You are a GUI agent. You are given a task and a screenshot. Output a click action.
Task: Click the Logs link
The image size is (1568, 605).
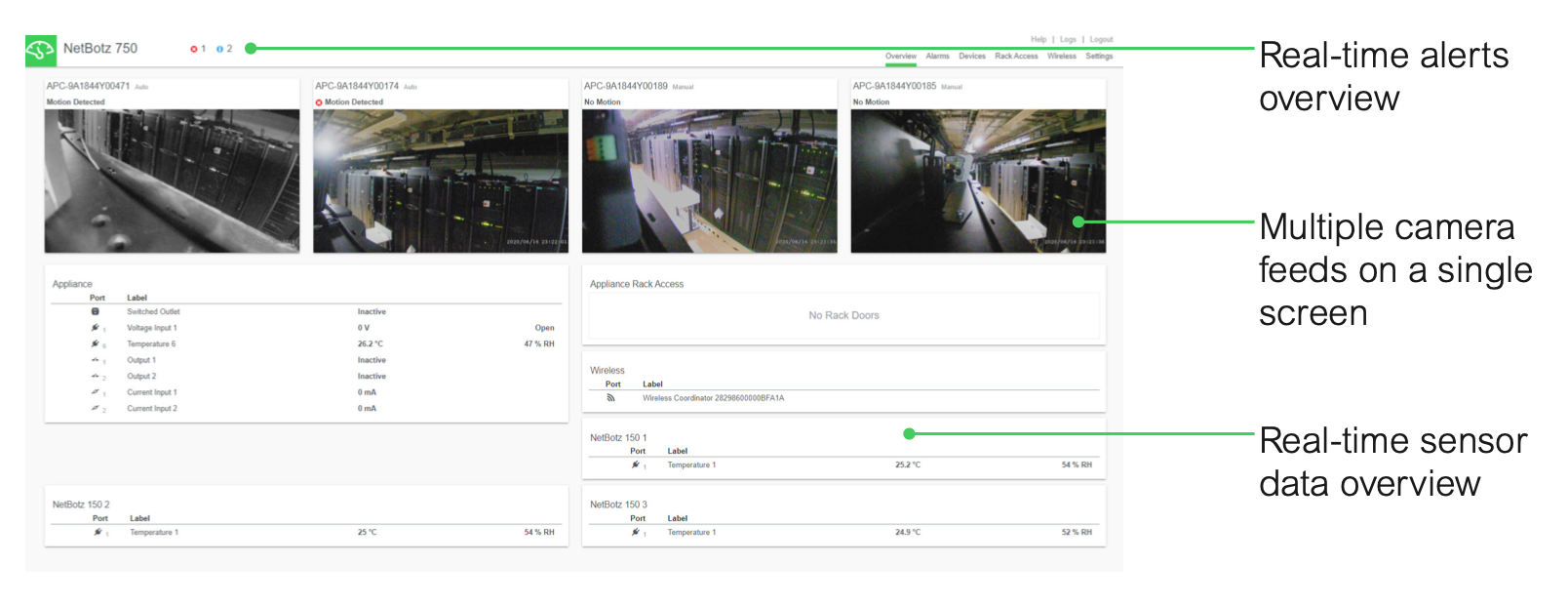pyautogui.click(x=1069, y=40)
